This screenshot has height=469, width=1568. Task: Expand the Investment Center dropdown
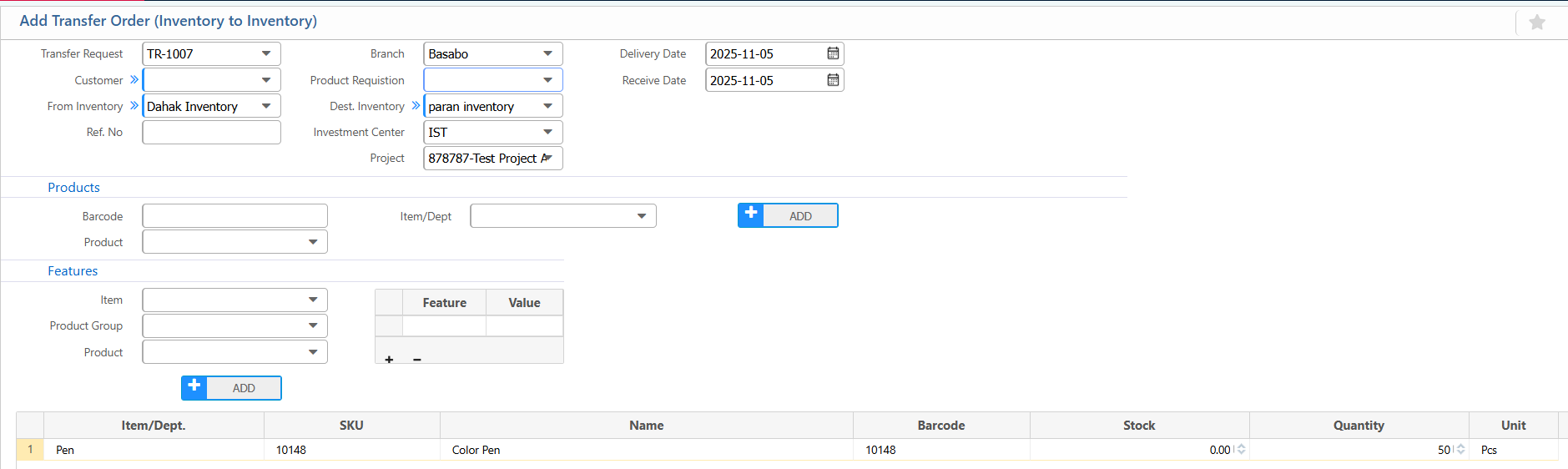pyautogui.click(x=547, y=132)
